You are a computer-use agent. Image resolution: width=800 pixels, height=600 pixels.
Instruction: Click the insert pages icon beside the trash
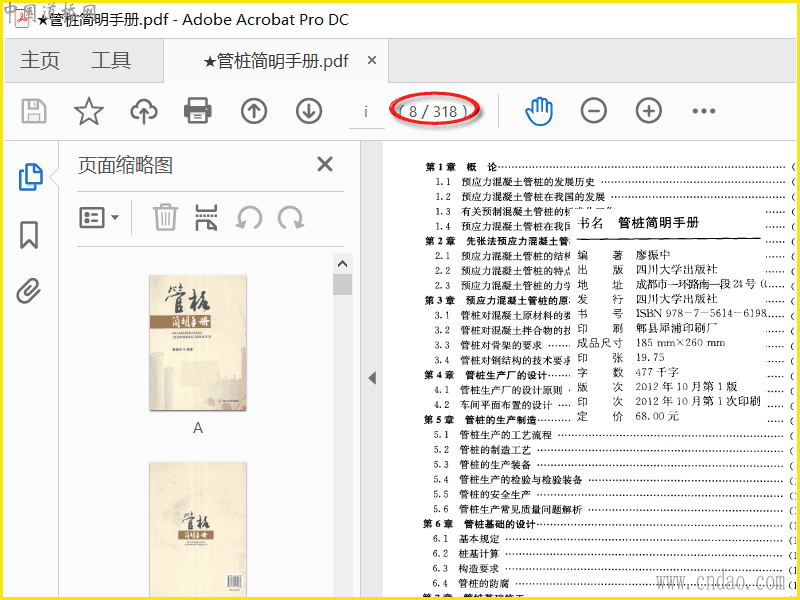pyautogui.click(x=207, y=218)
